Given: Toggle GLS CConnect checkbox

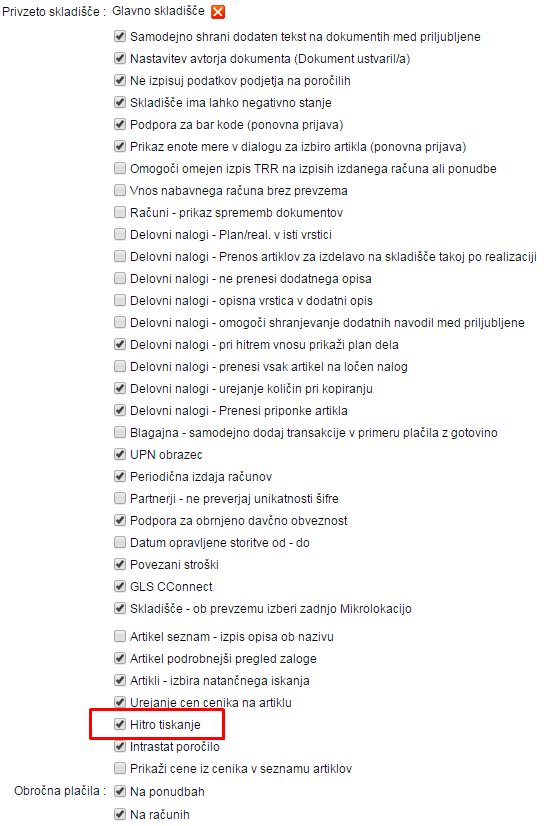Looking at the screenshot, I should coord(120,586).
